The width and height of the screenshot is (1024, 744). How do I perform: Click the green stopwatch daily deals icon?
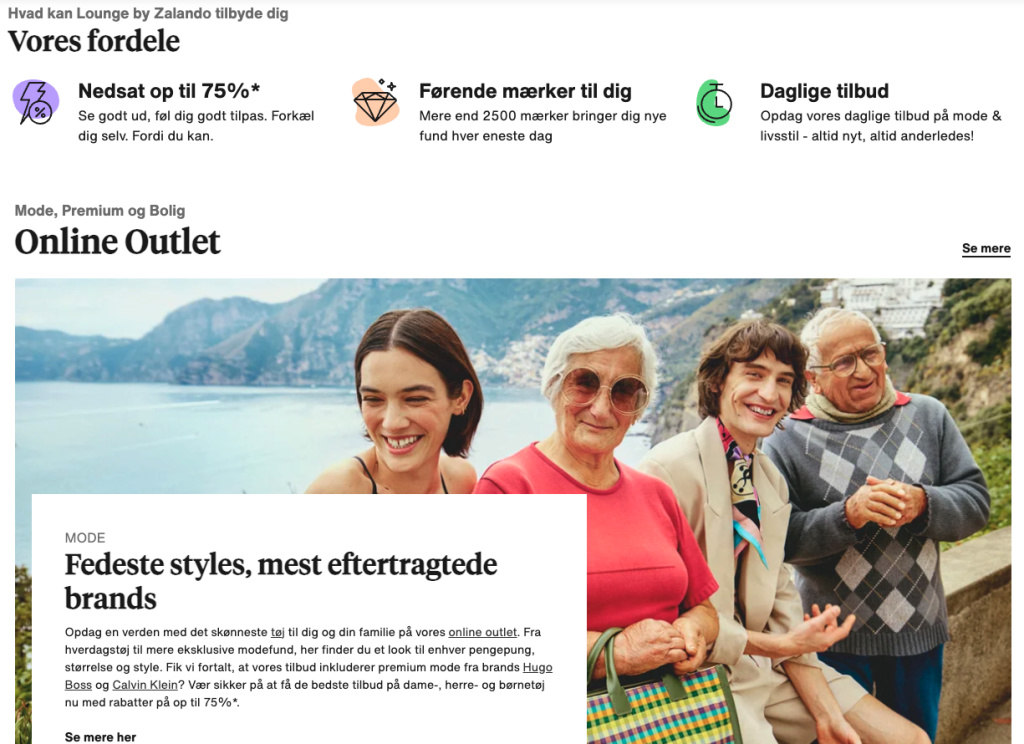click(x=714, y=102)
